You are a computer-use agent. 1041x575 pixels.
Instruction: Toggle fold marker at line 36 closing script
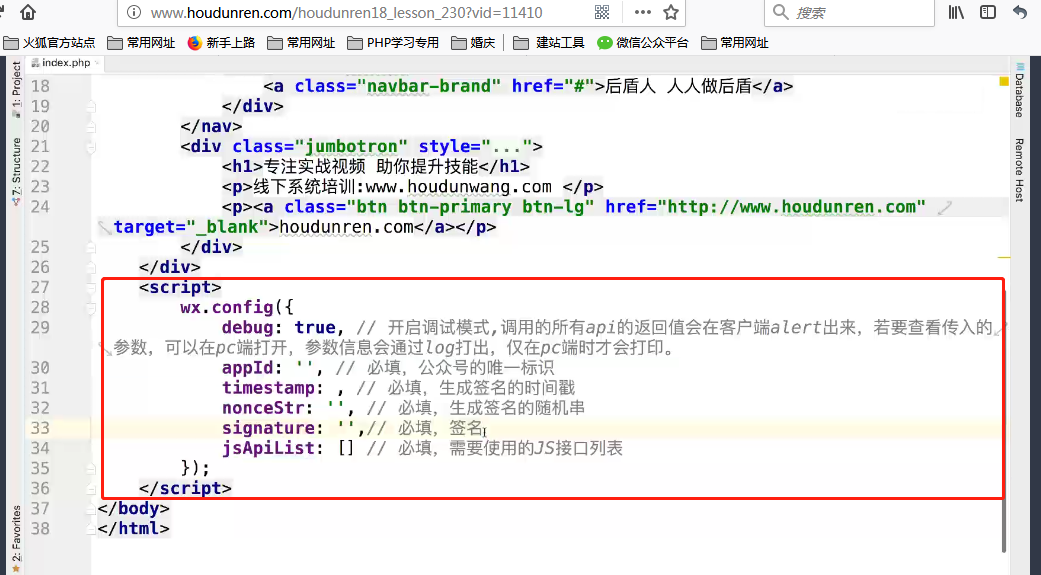pos(91,489)
